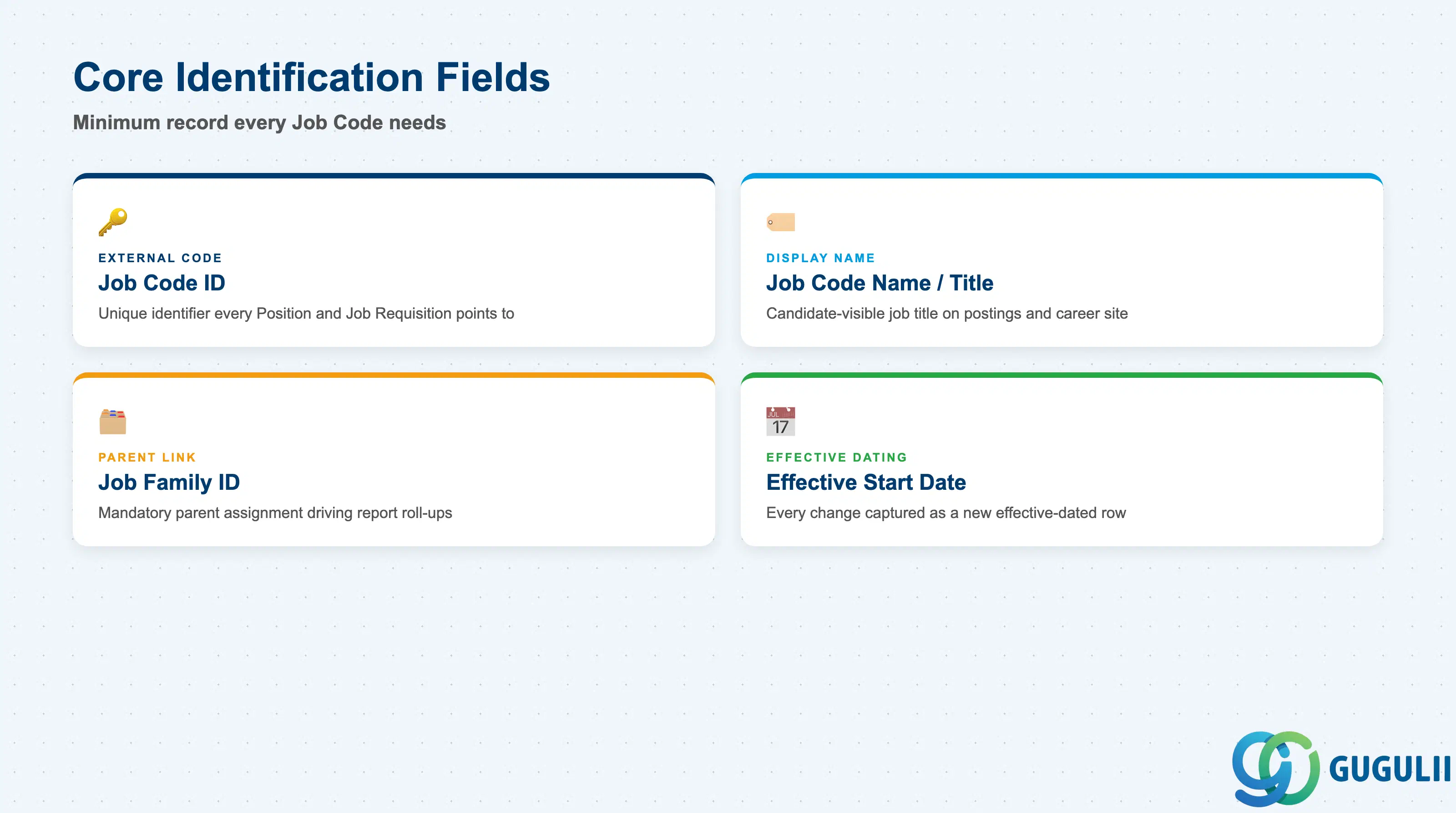Viewport: 1456px width, 813px height.
Task: Click the PARENT LINK label
Action: tap(147, 457)
